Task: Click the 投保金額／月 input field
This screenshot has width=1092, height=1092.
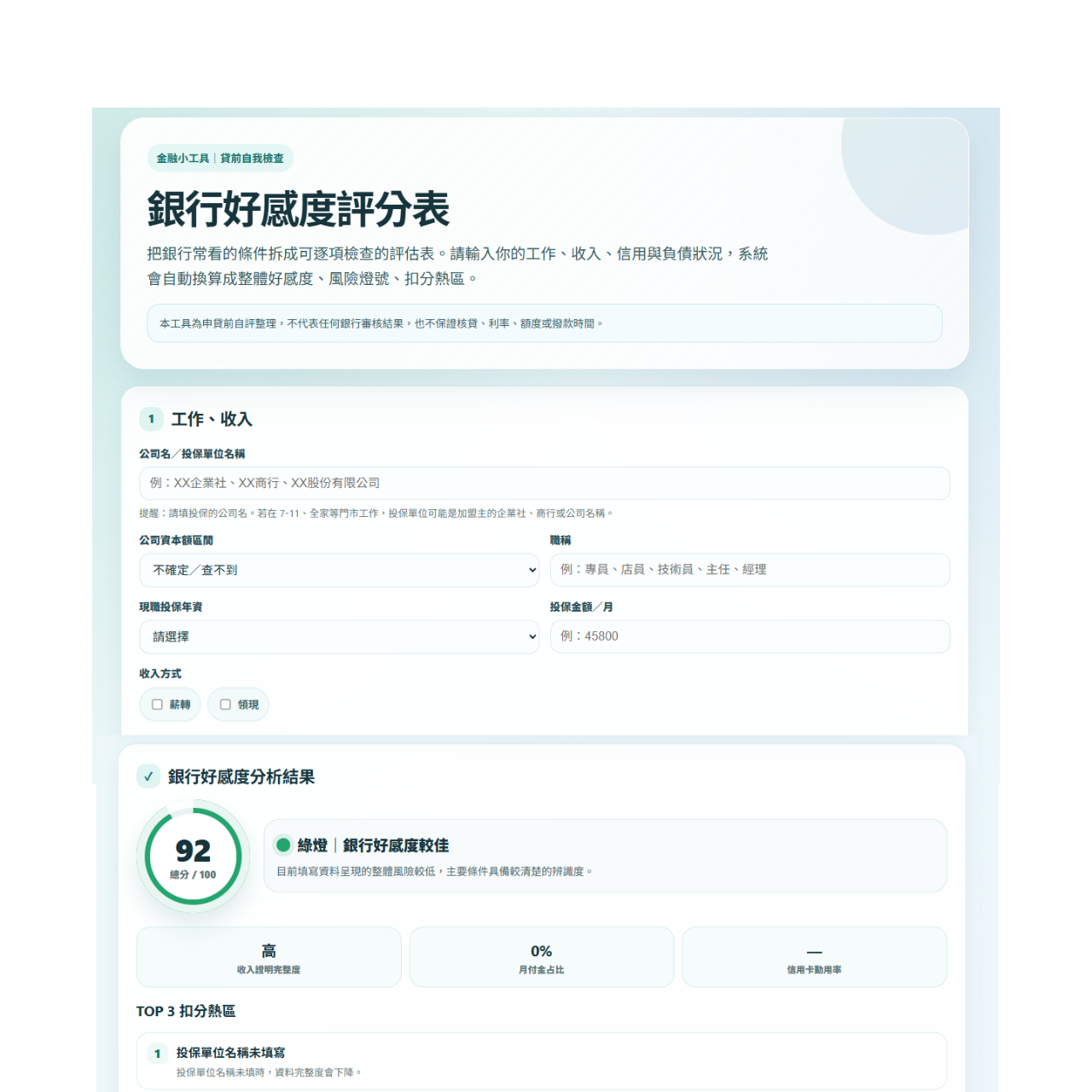Action: pos(750,636)
